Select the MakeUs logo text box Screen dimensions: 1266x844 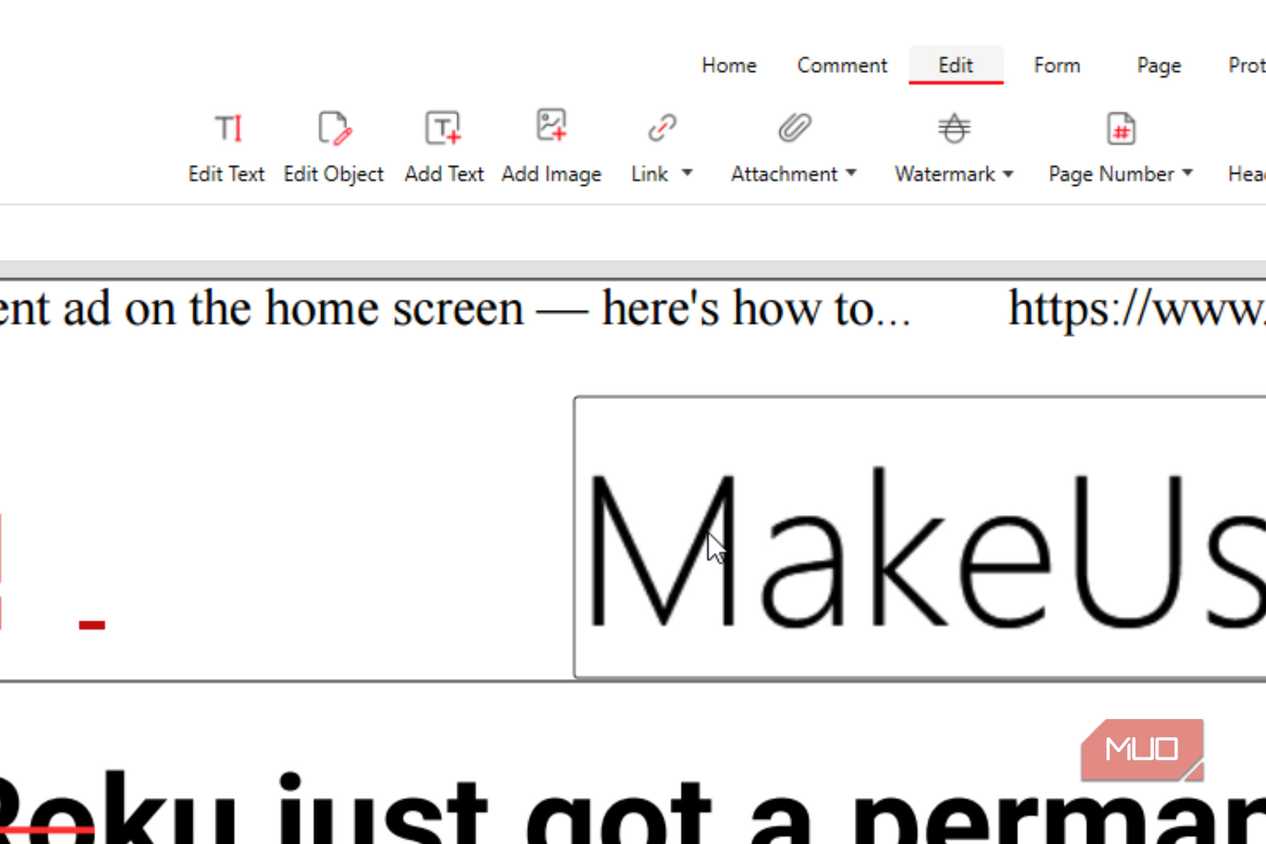click(920, 538)
